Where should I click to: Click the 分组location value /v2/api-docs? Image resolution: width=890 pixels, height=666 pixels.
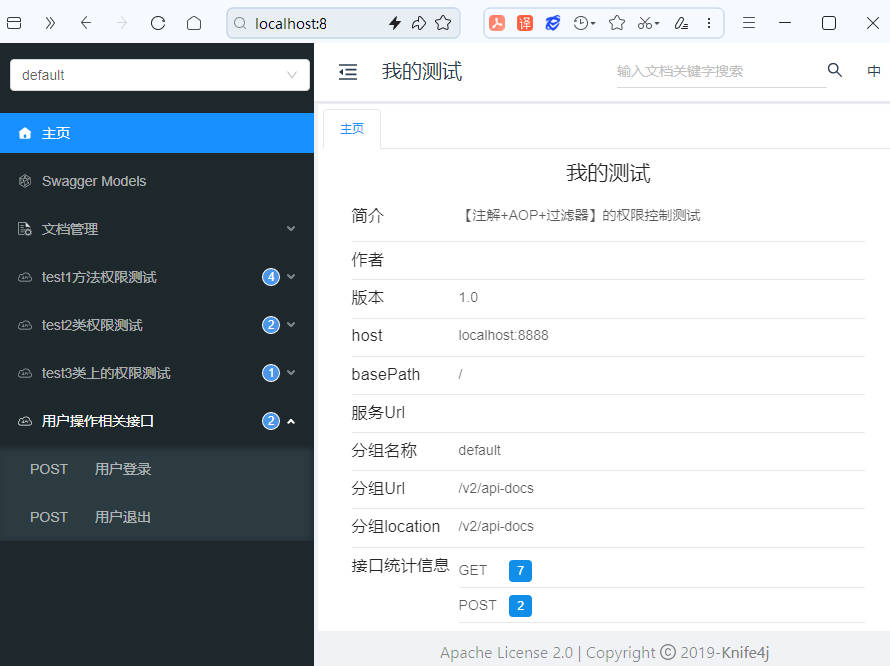pos(496,526)
